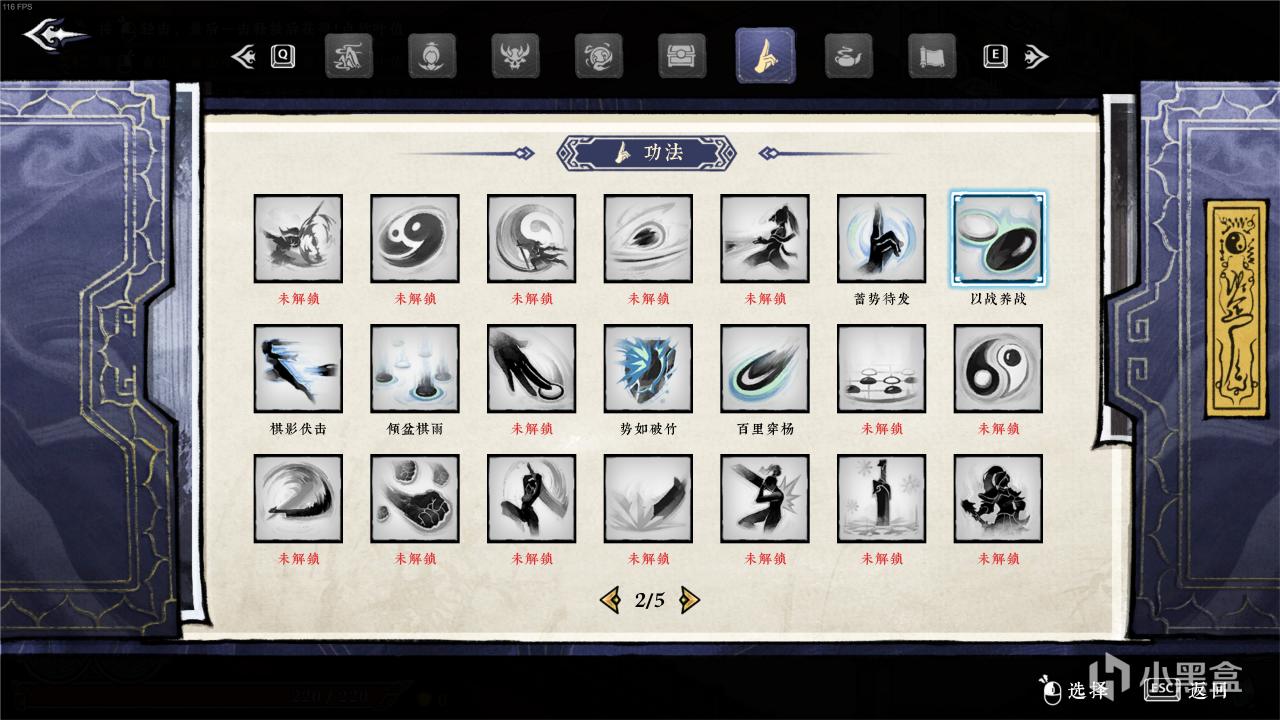
Task: Select the 以战养战 skill icon
Action: [998, 238]
